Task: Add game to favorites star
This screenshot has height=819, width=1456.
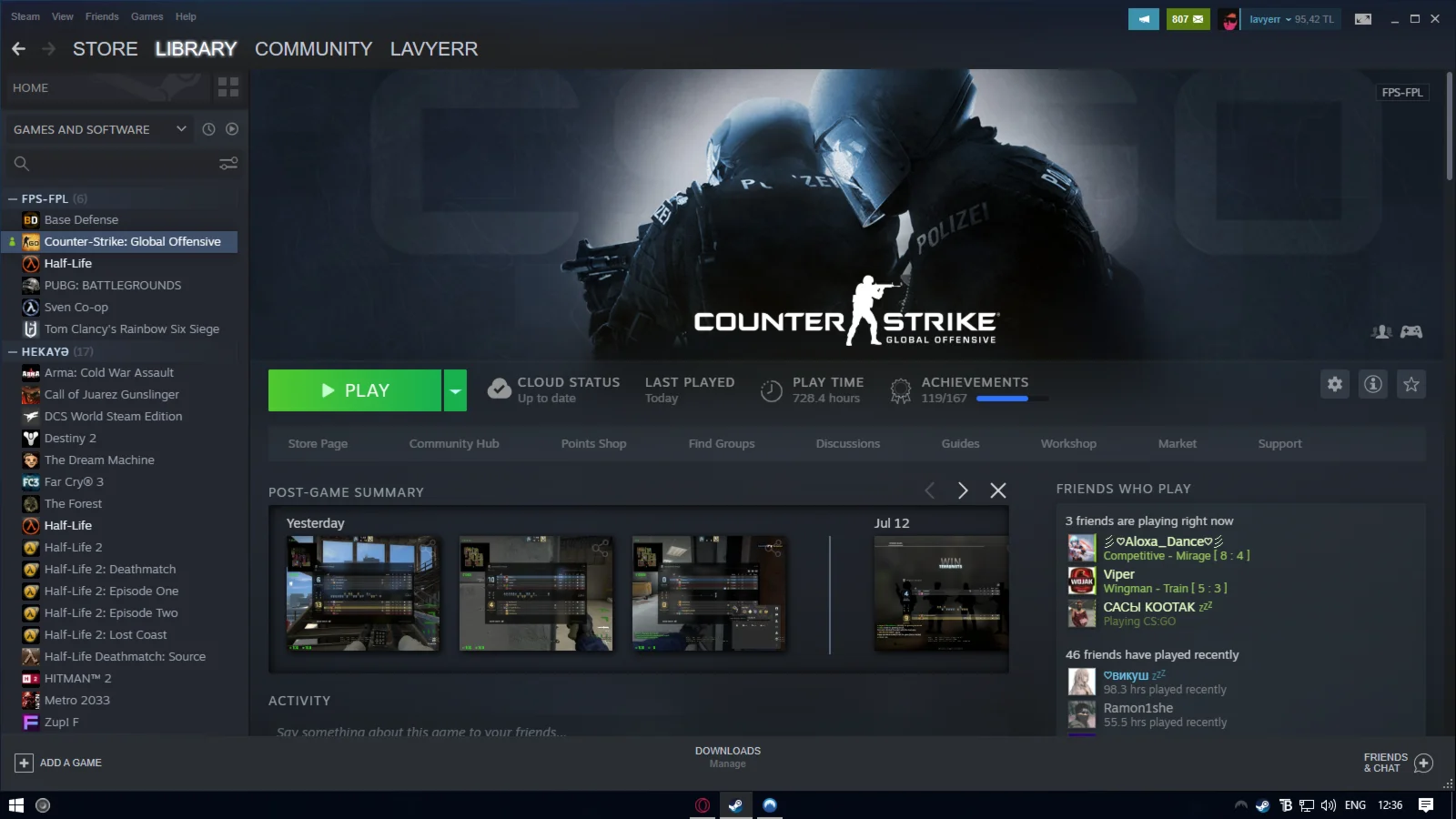Action: [1411, 384]
